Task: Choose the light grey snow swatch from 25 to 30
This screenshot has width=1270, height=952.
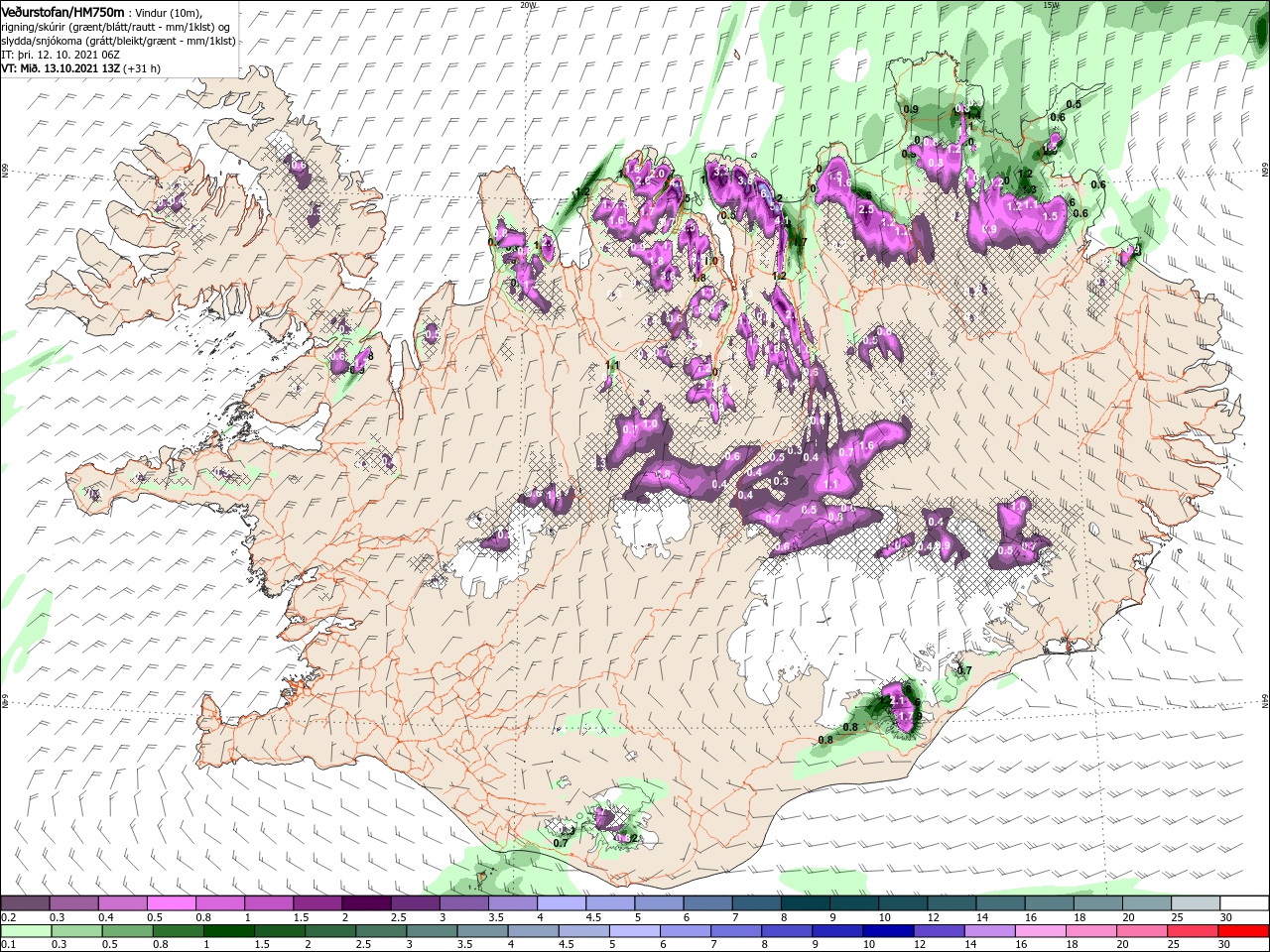Action: coord(1194,902)
